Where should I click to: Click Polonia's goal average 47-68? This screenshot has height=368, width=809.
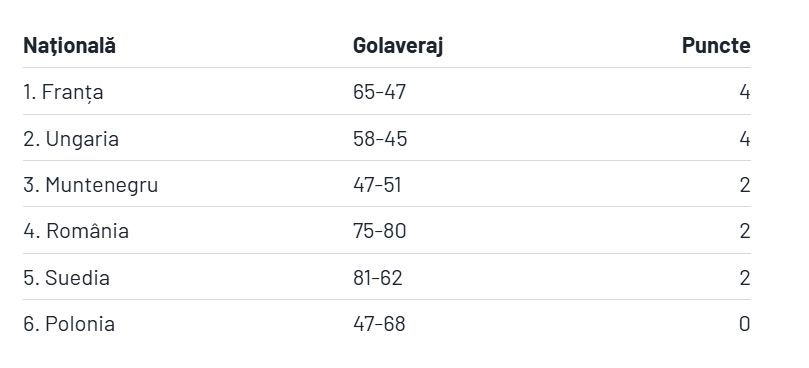(x=379, y=324)
